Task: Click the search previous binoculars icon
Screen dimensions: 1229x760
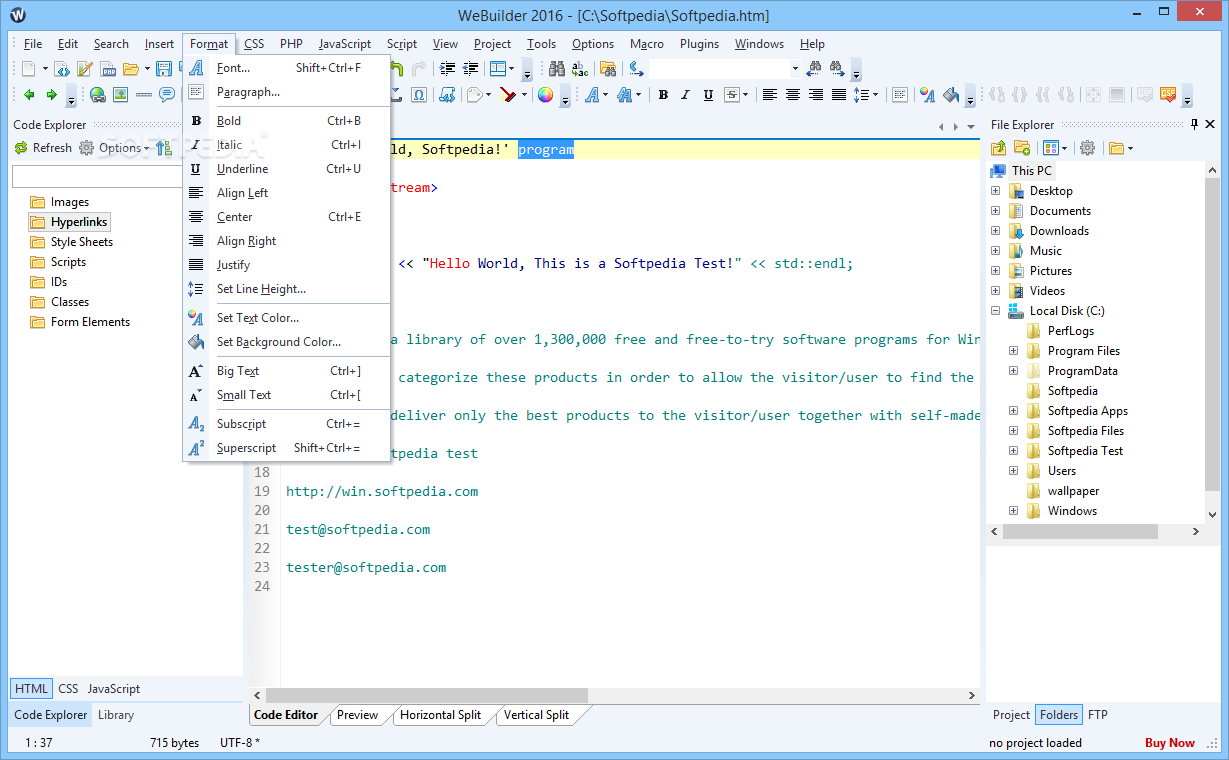Action: point(814,69)
